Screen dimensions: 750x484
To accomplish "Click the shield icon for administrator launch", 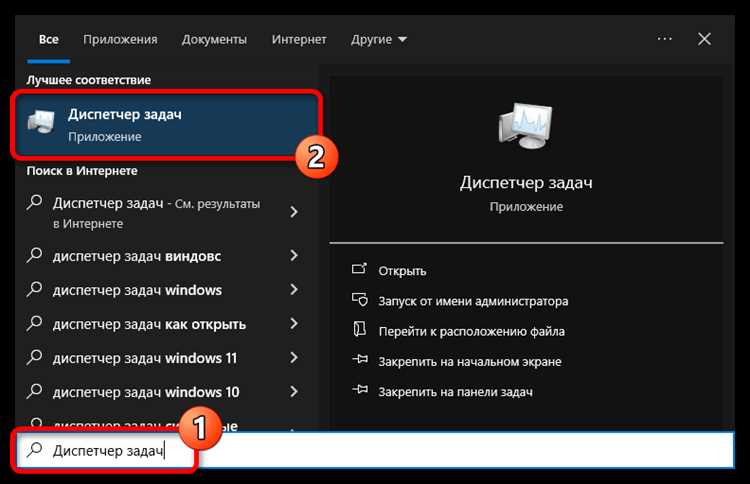I will [x=360, y=300].
